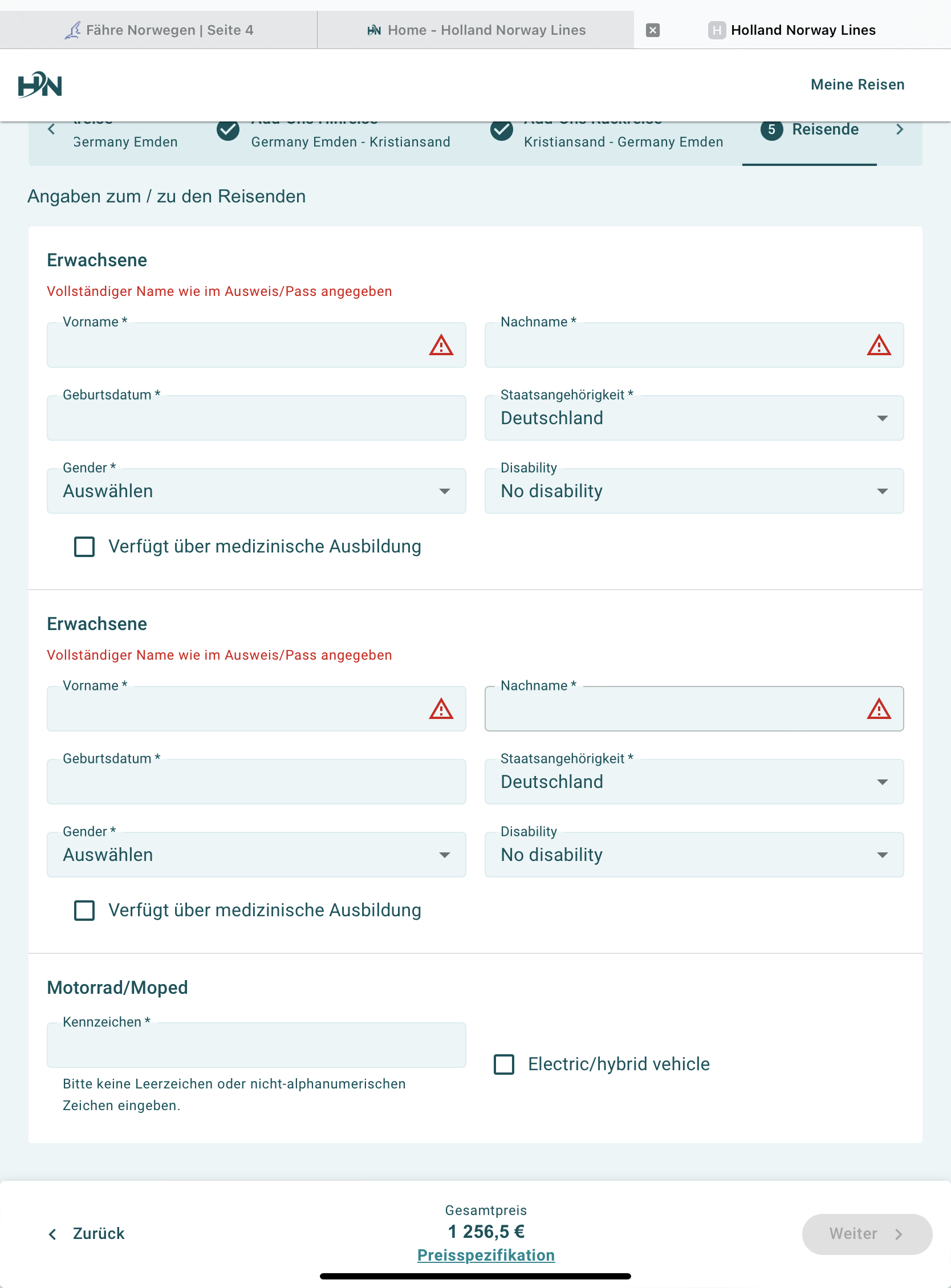This screenshot has width=951, height=1288.
Task: Open first adult's Staatsangehörigkeit dropdown
Action: click(x=694, y=419)
